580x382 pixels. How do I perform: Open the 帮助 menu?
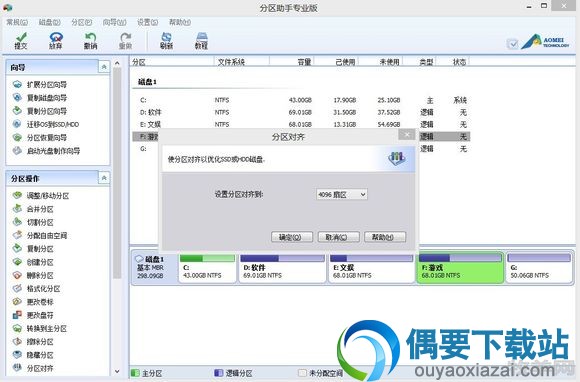click(x=180, y=23)
